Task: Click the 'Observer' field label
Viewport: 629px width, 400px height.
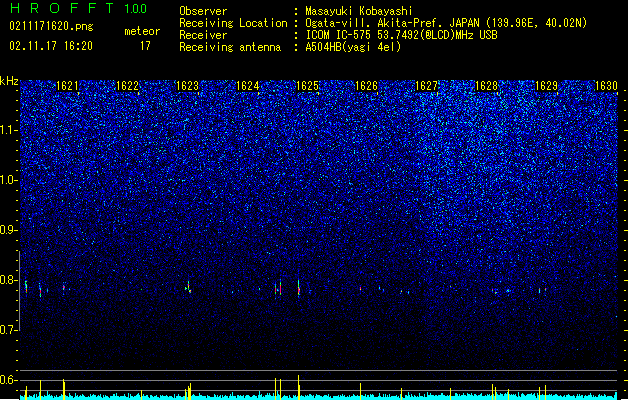Action: [x=203, y=11]
